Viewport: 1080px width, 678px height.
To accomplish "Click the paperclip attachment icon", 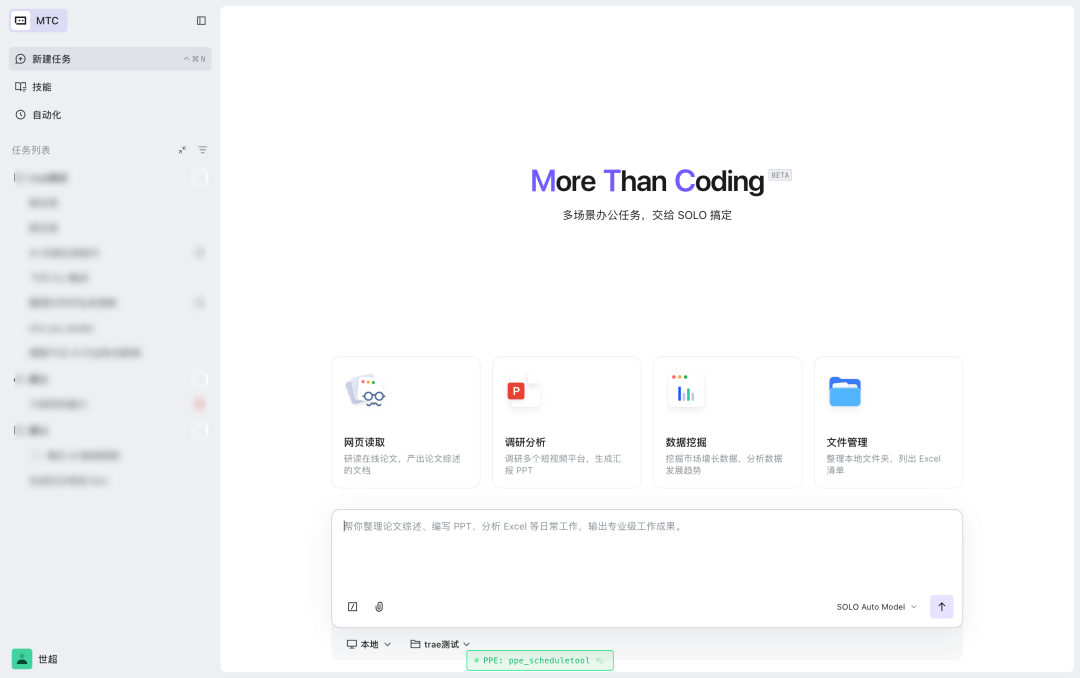I will click(x=379, y=607).
